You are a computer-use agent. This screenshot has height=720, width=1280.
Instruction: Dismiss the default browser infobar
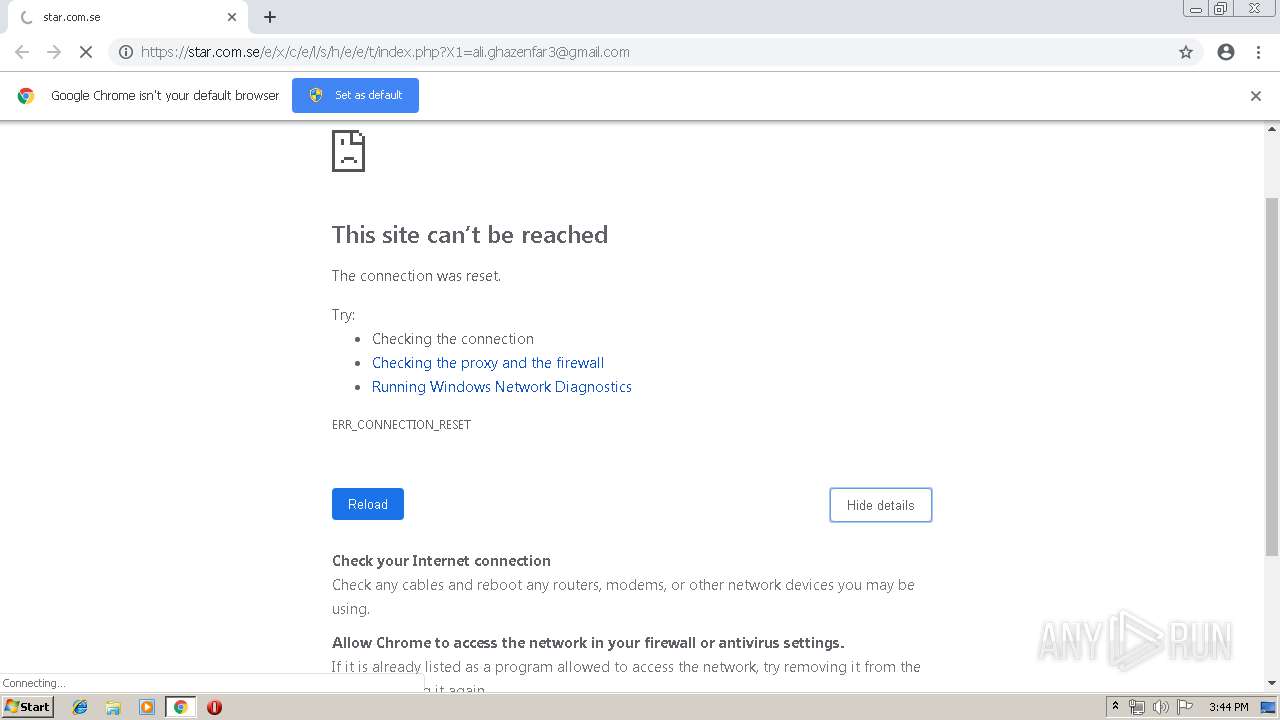coord(1256,96)
